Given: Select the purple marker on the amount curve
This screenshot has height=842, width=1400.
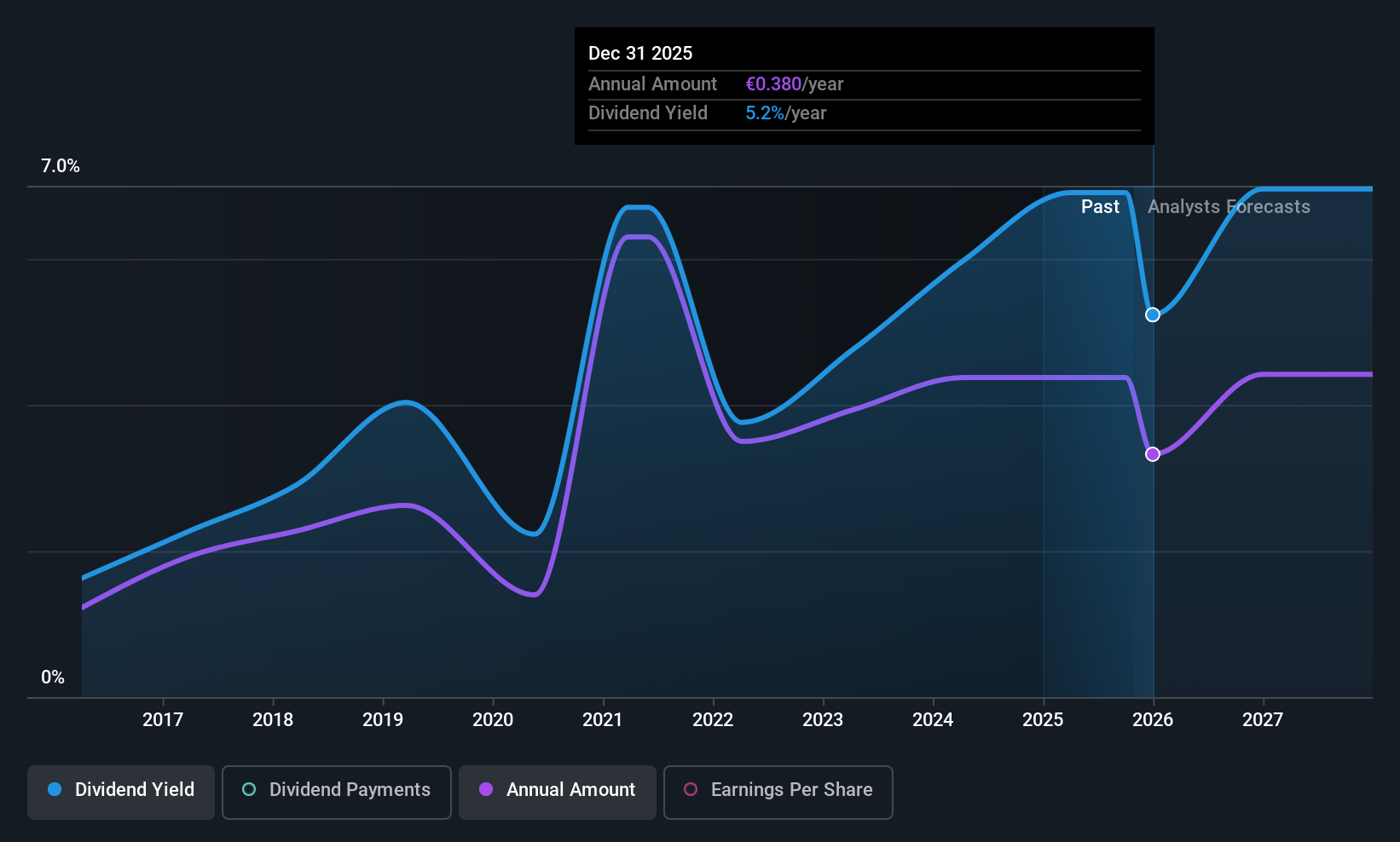Looking at the screenshot, I should pyautogui.click(x=1152, y=454).
